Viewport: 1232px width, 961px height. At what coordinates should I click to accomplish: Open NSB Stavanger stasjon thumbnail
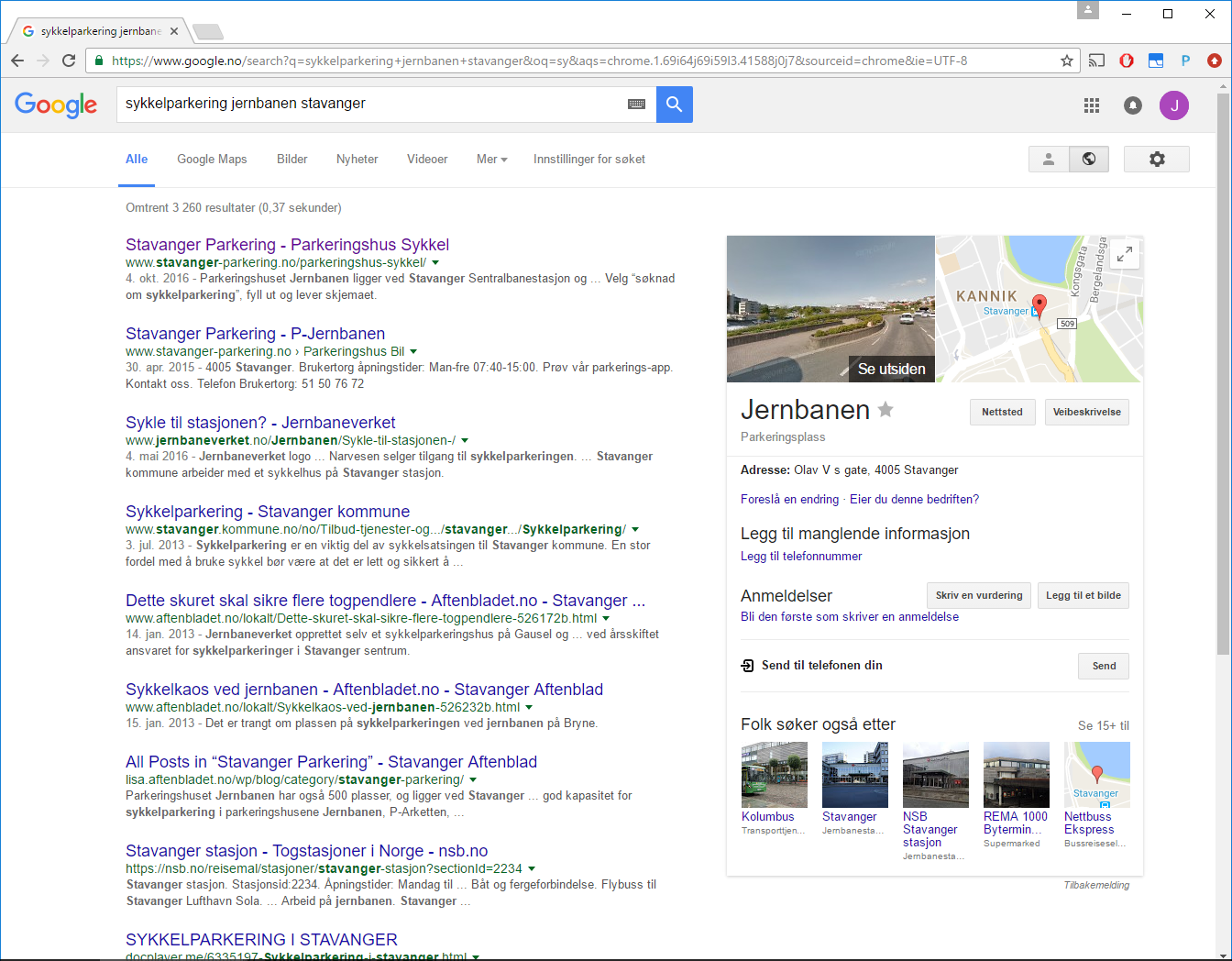(936, 775)
